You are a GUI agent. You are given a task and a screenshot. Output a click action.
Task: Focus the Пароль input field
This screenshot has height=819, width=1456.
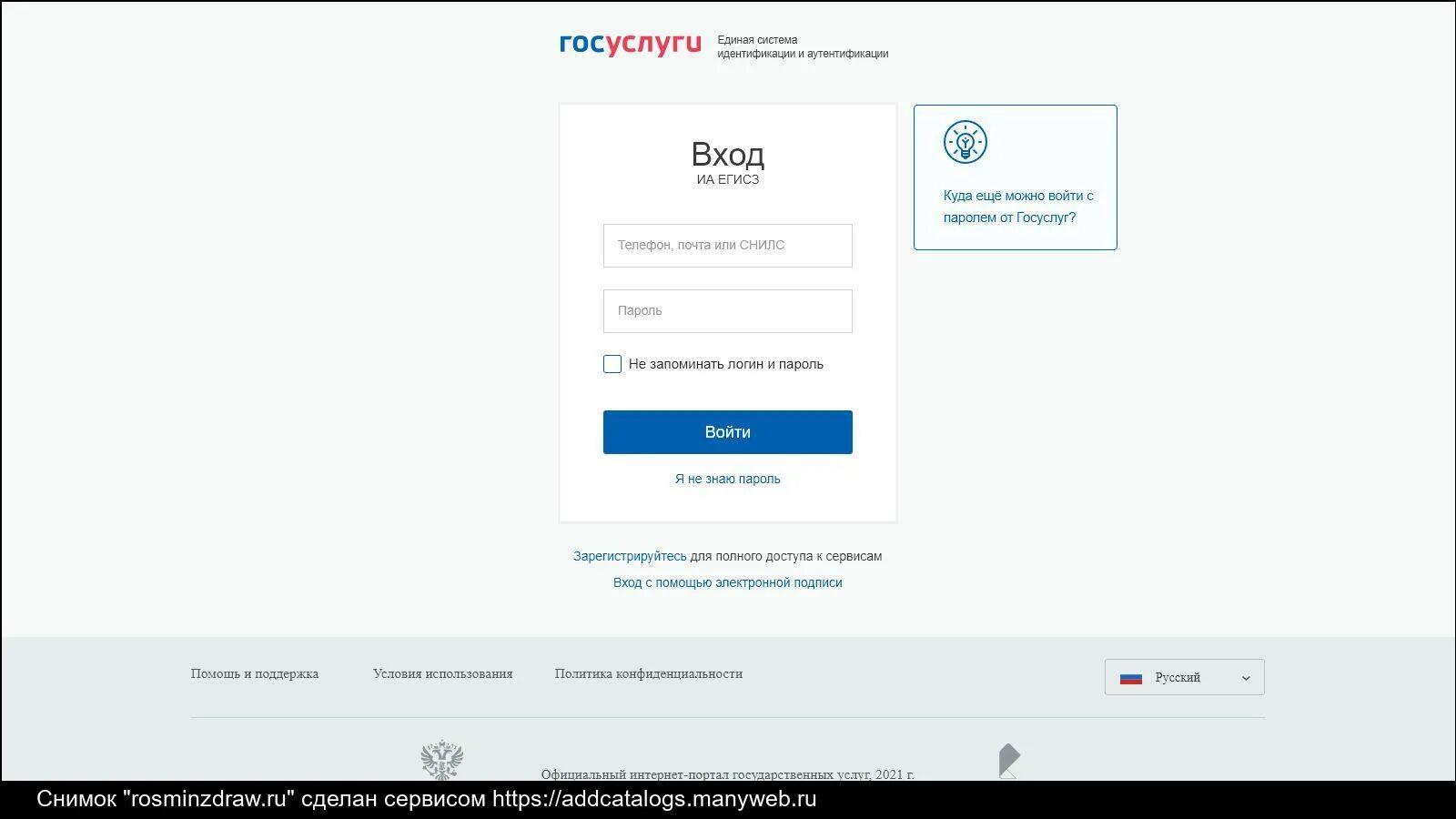coord(728,311)
